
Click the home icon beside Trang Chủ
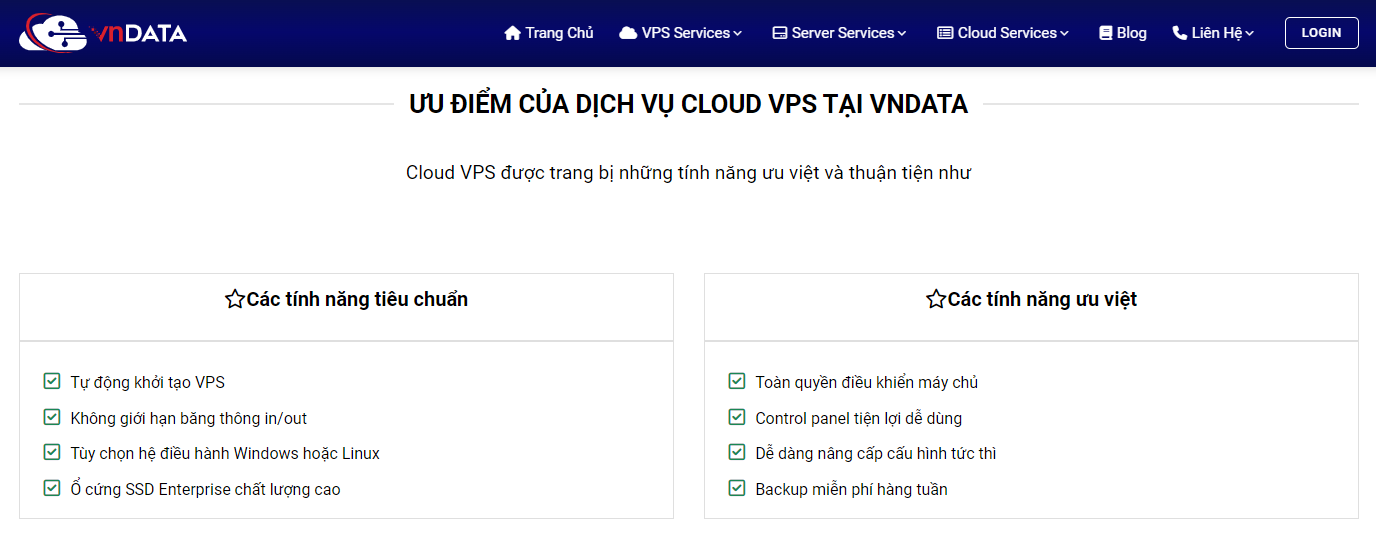pos(513,33)
